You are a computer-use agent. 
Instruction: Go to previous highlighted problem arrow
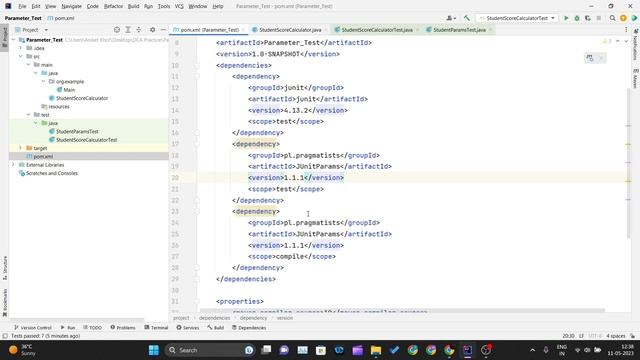tap(618, 41)
